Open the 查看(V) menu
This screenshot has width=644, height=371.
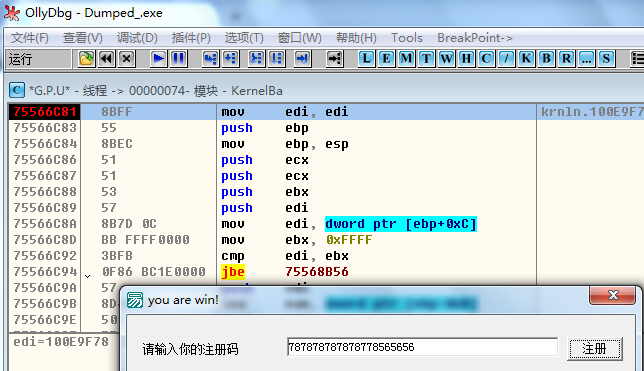[83, 38]
